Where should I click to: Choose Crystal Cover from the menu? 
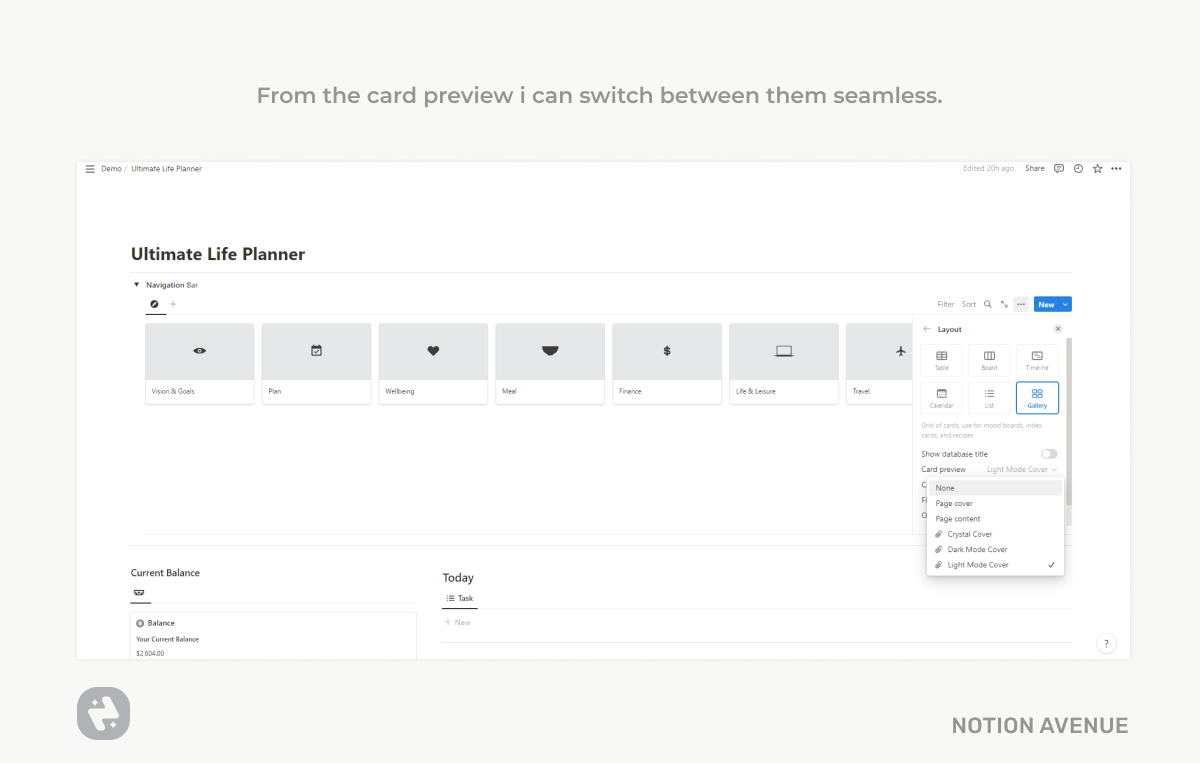[x=970, y=534]
